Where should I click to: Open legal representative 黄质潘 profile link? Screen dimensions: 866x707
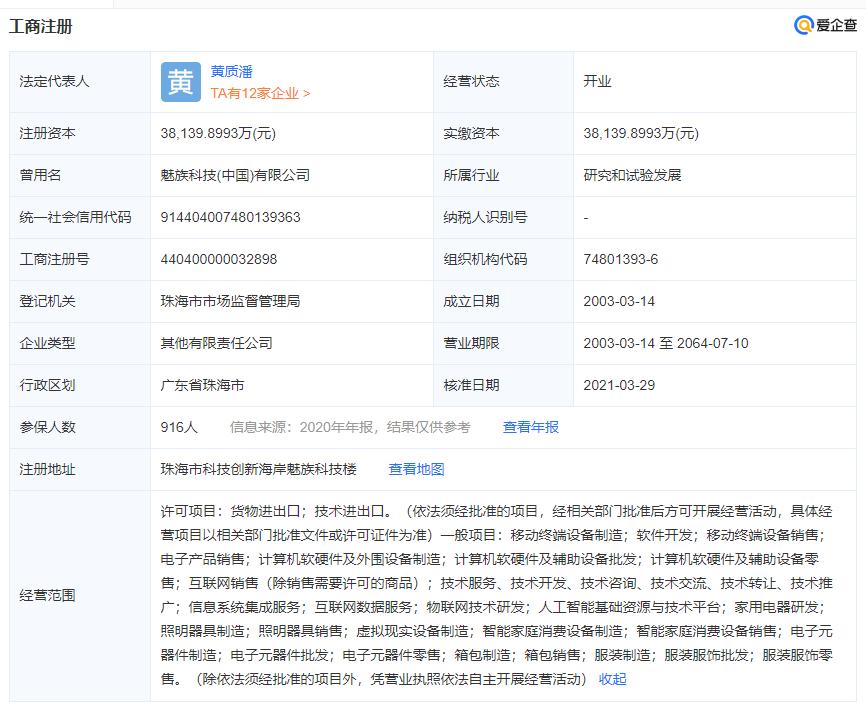(x=231, y=71)
